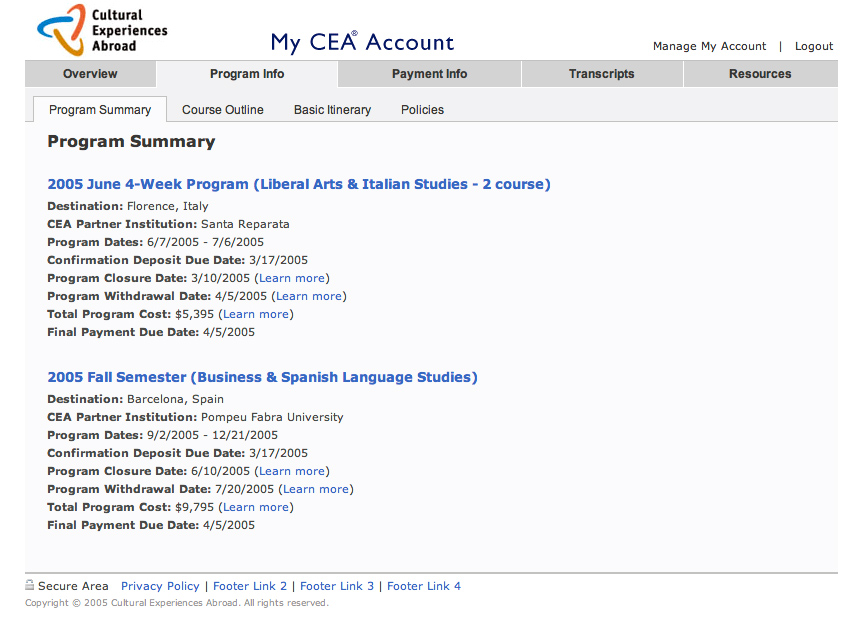The height and width of the screenshot is (634, 858).
Task: Open the Overview tab
Action: click(90, 74)
